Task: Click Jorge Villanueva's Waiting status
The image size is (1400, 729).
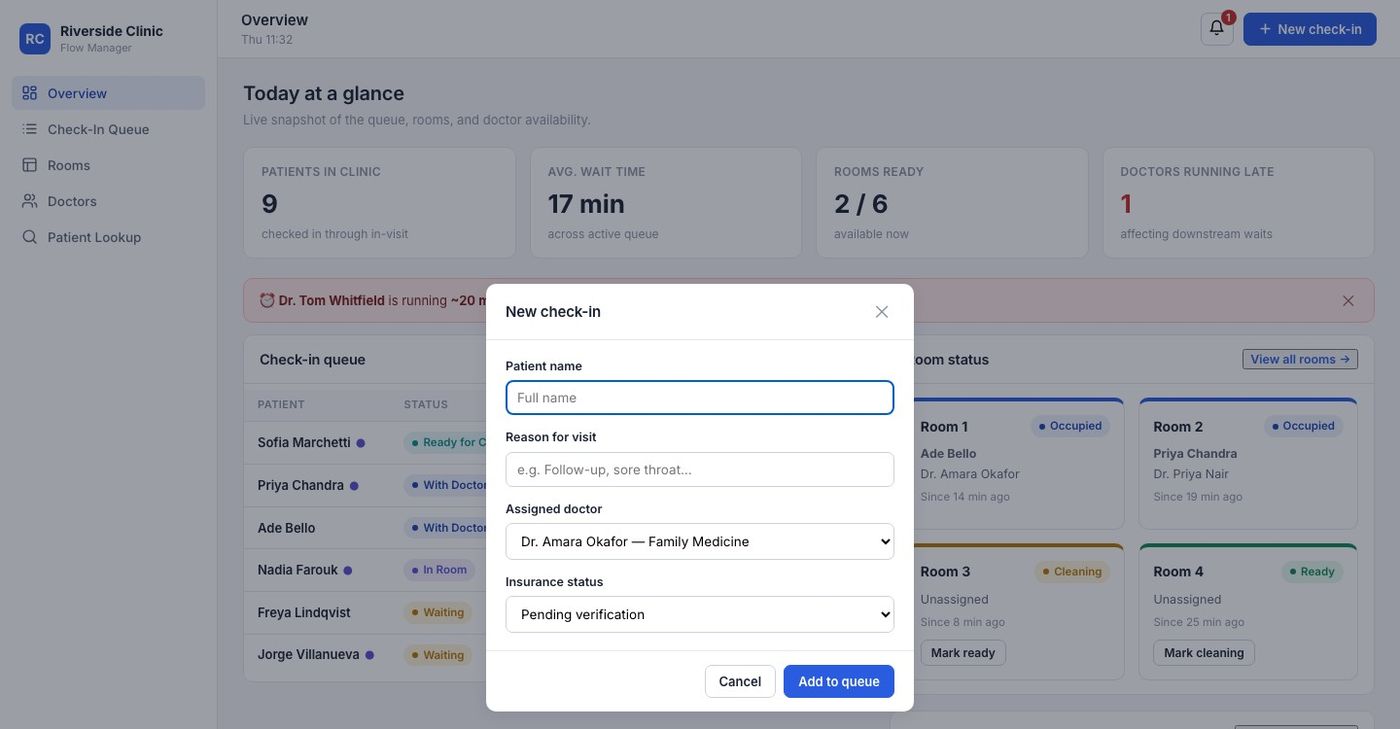Action: pyautogui.click(x=438, y=656)
